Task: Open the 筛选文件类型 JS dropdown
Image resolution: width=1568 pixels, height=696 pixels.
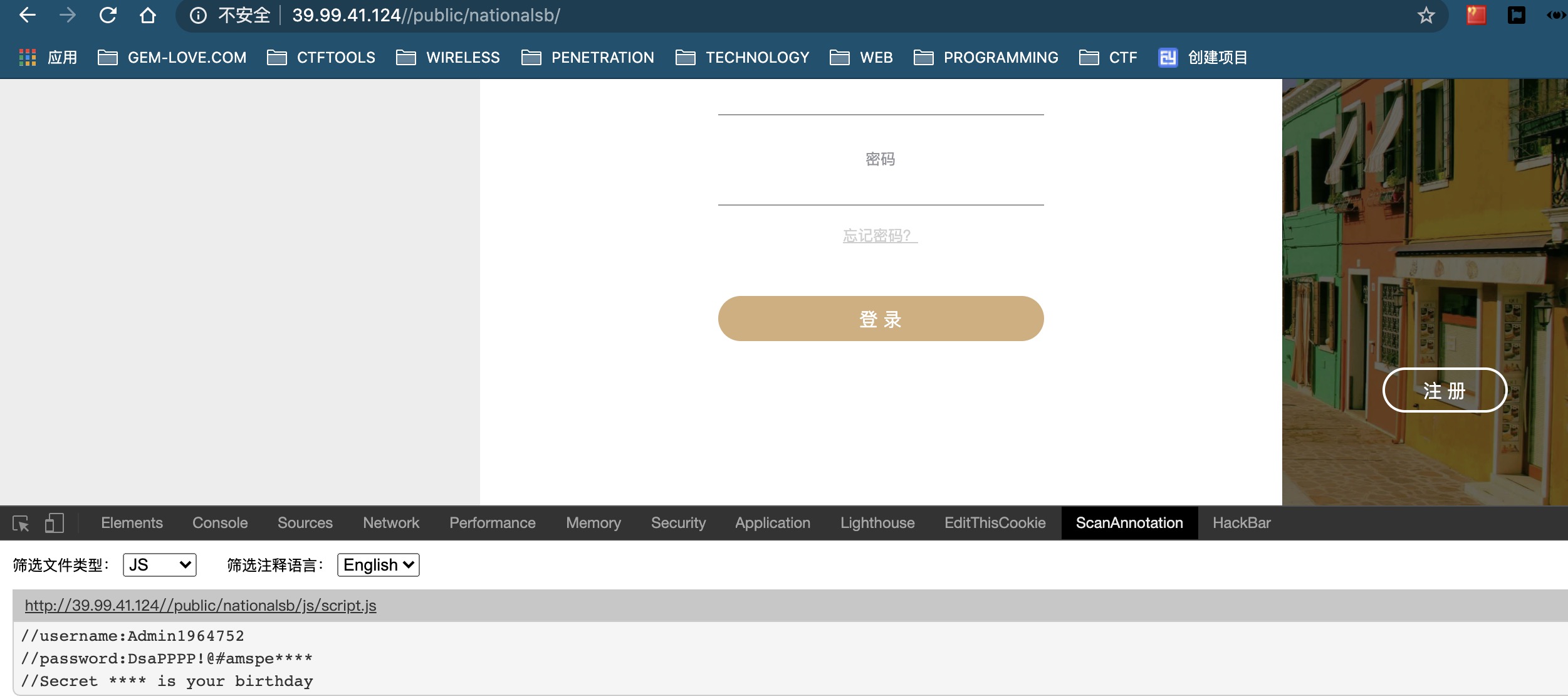Action: point(160,565)
